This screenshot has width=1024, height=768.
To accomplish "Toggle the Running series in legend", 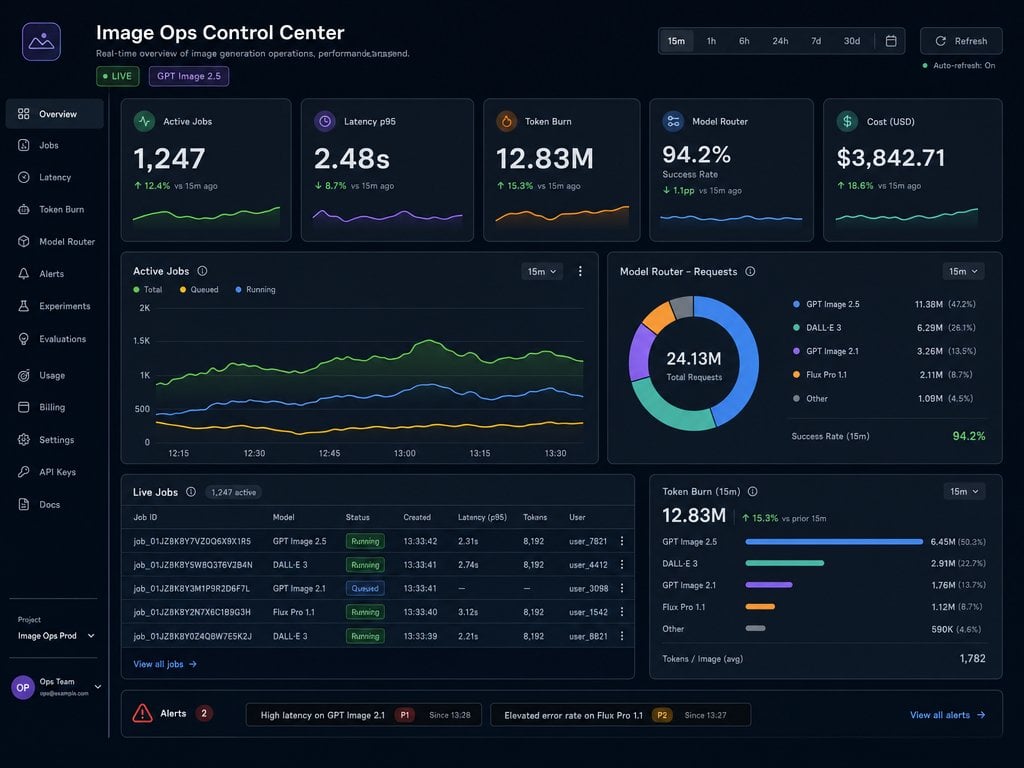I will point(255,289).
